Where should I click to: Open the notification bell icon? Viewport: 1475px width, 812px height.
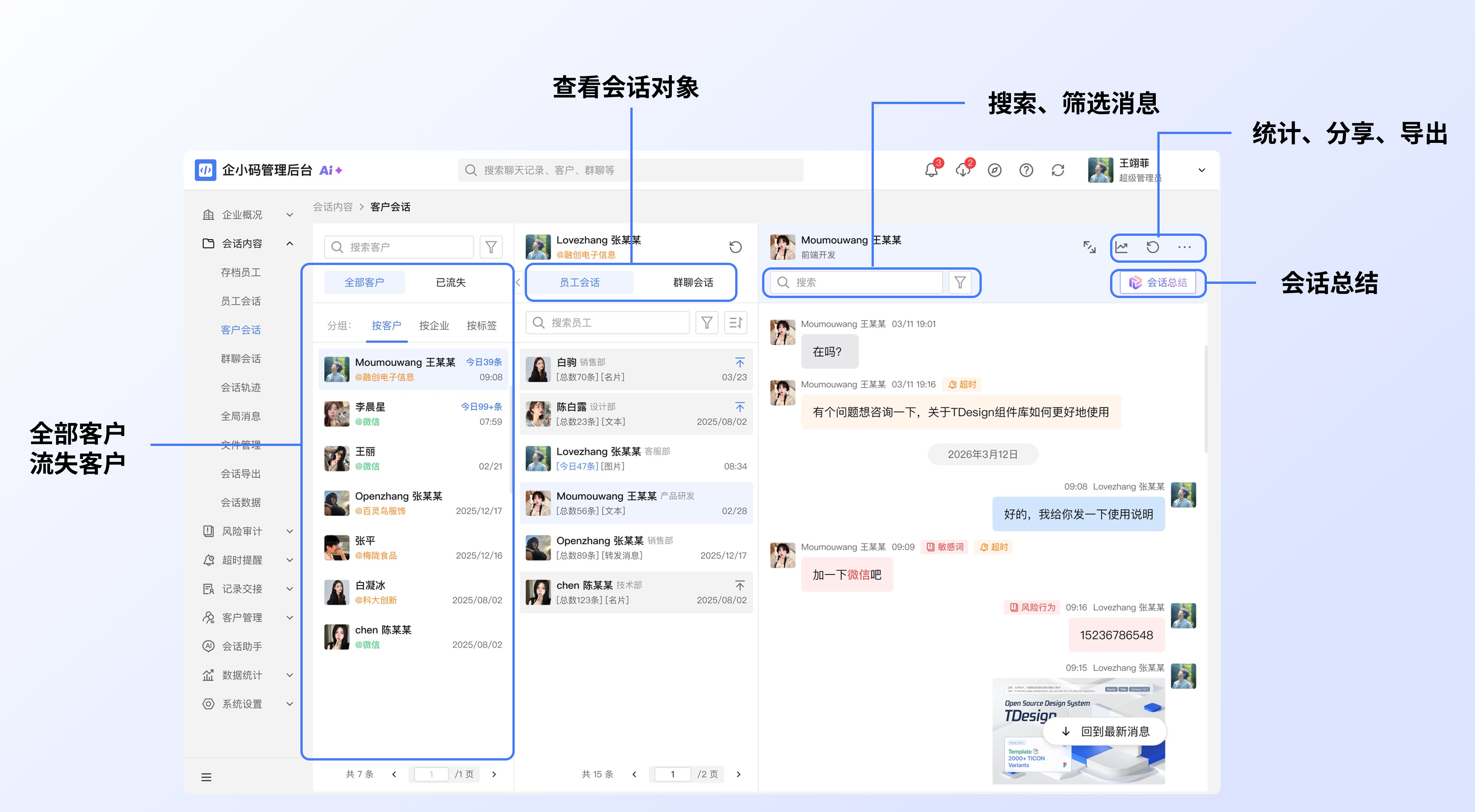coord(931,170)
